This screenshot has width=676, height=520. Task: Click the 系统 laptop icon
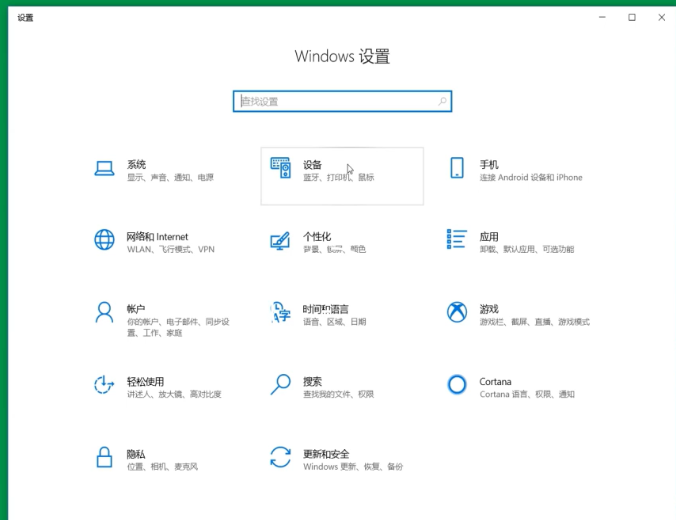click(x=105, y=168)
